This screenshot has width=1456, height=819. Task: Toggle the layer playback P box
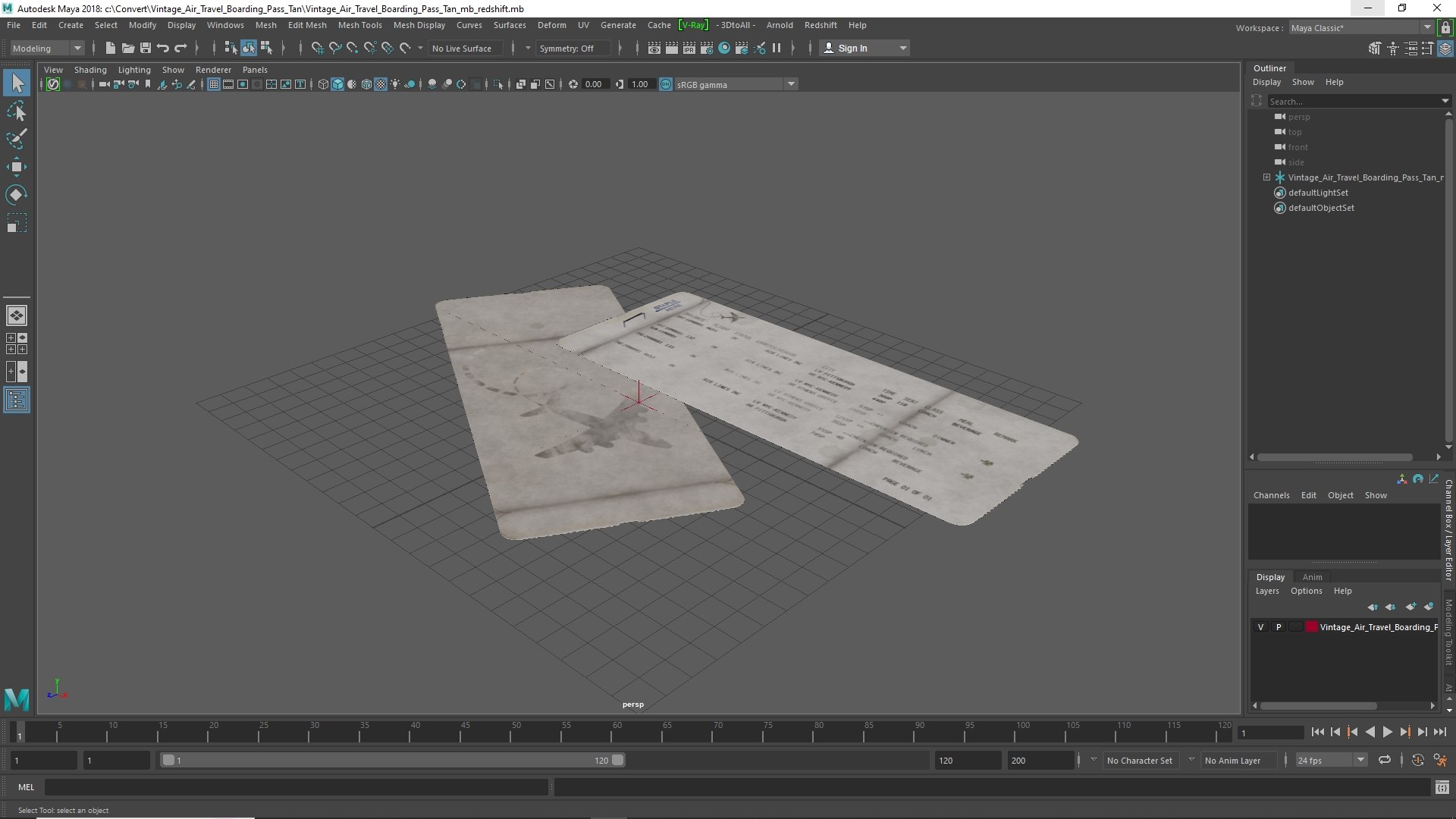click(1279, 627)
